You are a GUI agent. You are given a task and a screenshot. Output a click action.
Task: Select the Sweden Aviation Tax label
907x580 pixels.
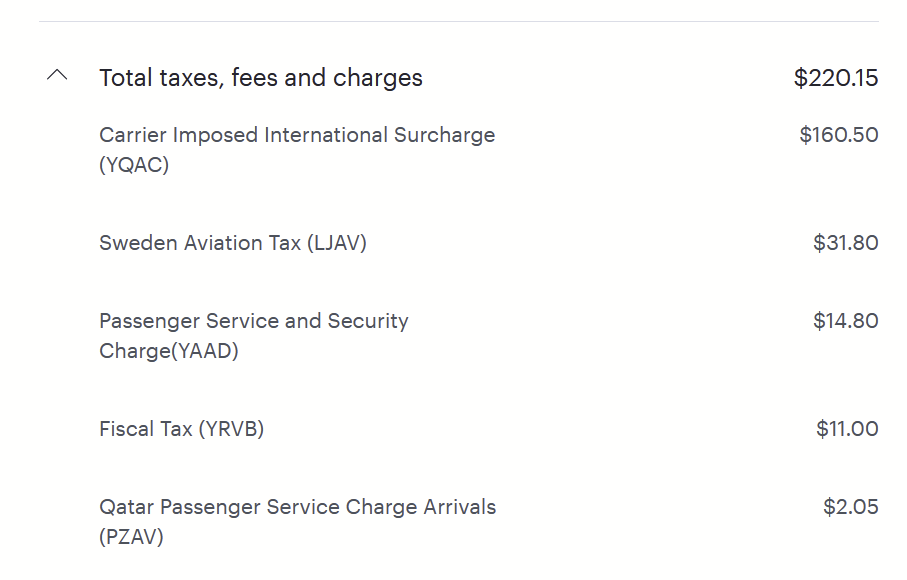pyautogui.click(x=200, y=243)
